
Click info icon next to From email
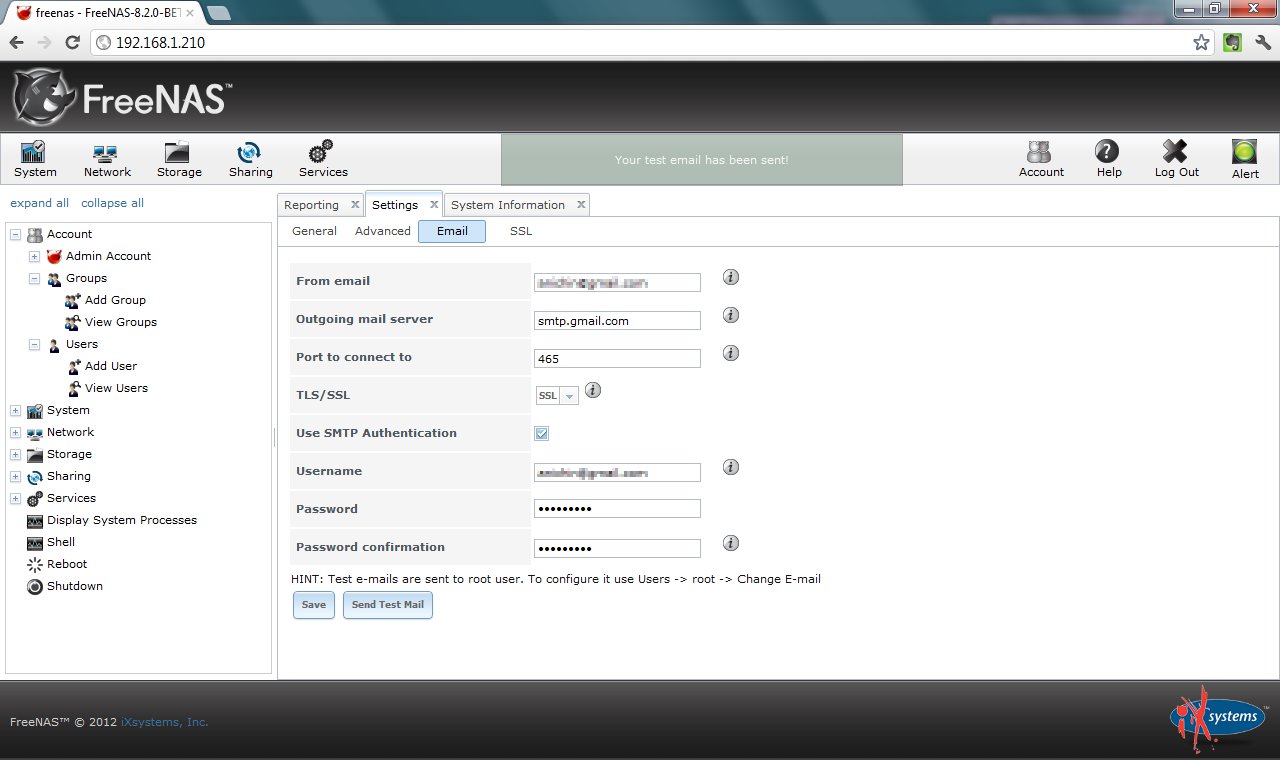[731, 277]
